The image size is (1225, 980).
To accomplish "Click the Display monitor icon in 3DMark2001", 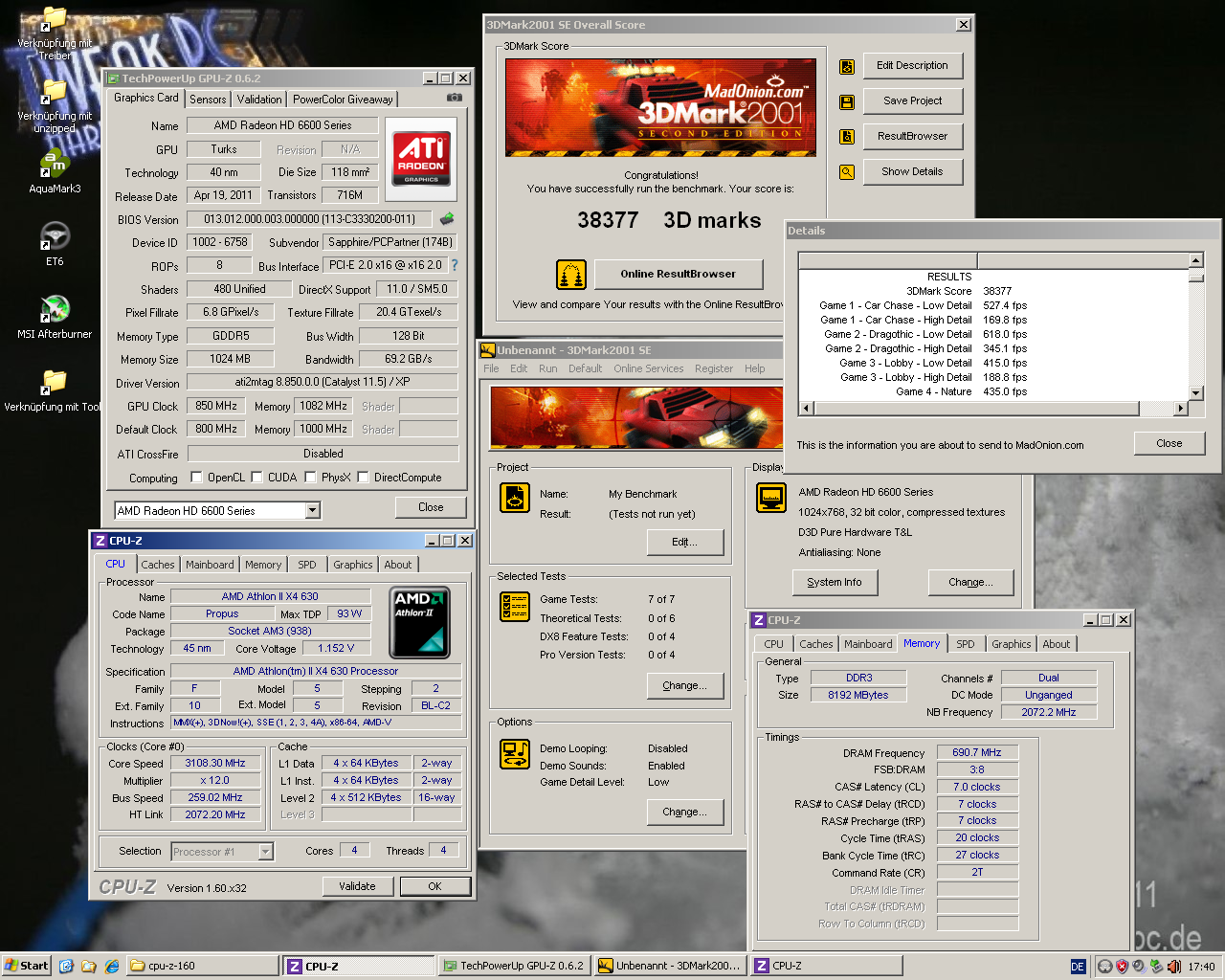I will (771, 498).
